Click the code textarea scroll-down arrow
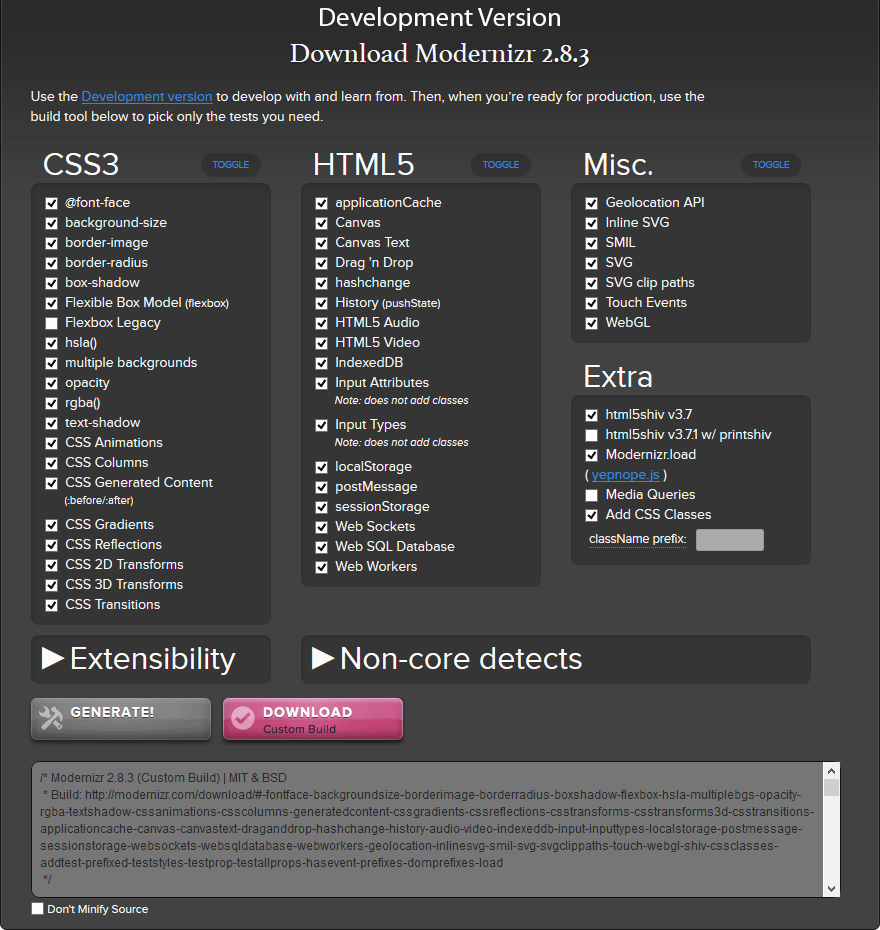The width and height of the screenshot is (880, 930). click(831, 888)
